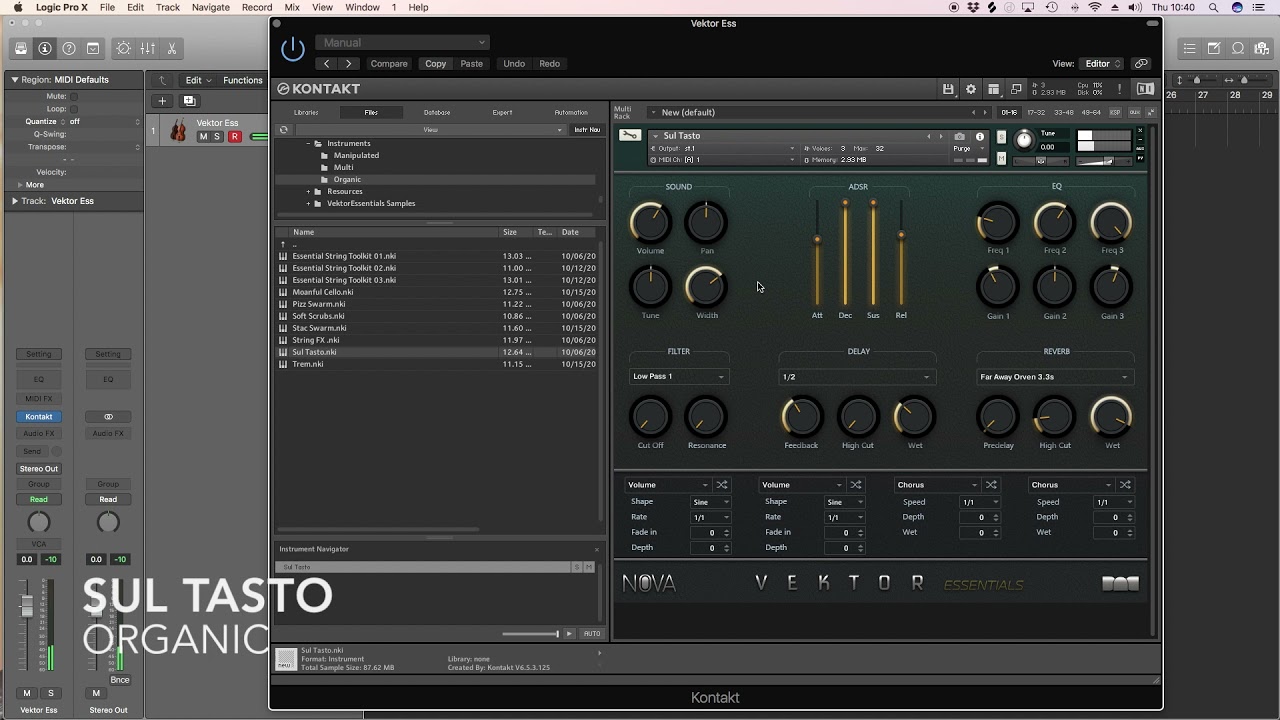Toggle Region Mute checkbox
Image resolution: width=1280 pixels, height=720 pixels.
tap(73, 97)
